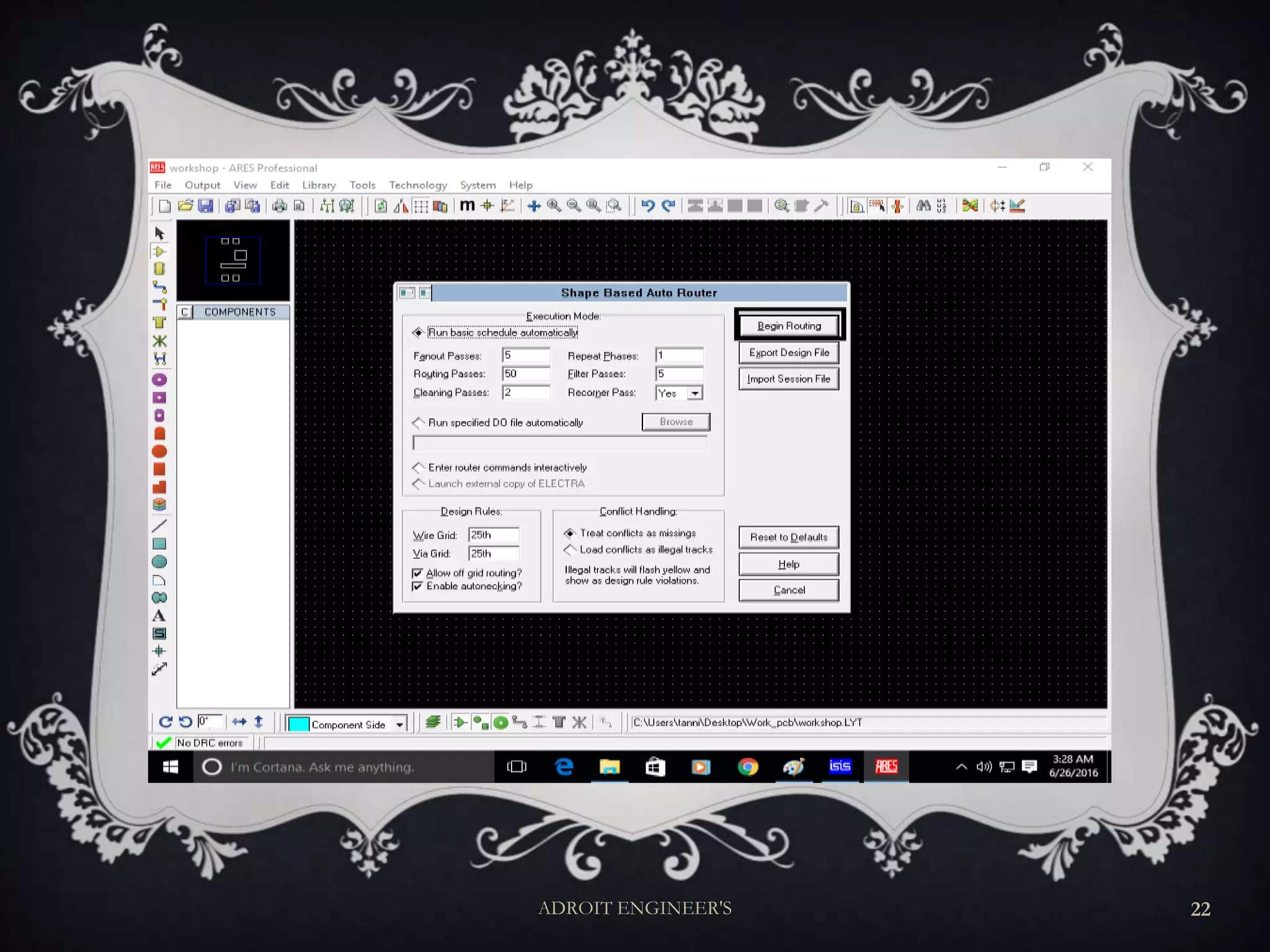Screen dimensions: 1270x952
Task: Open the Recorner Pass dropdown
Action: pos(695,394)
